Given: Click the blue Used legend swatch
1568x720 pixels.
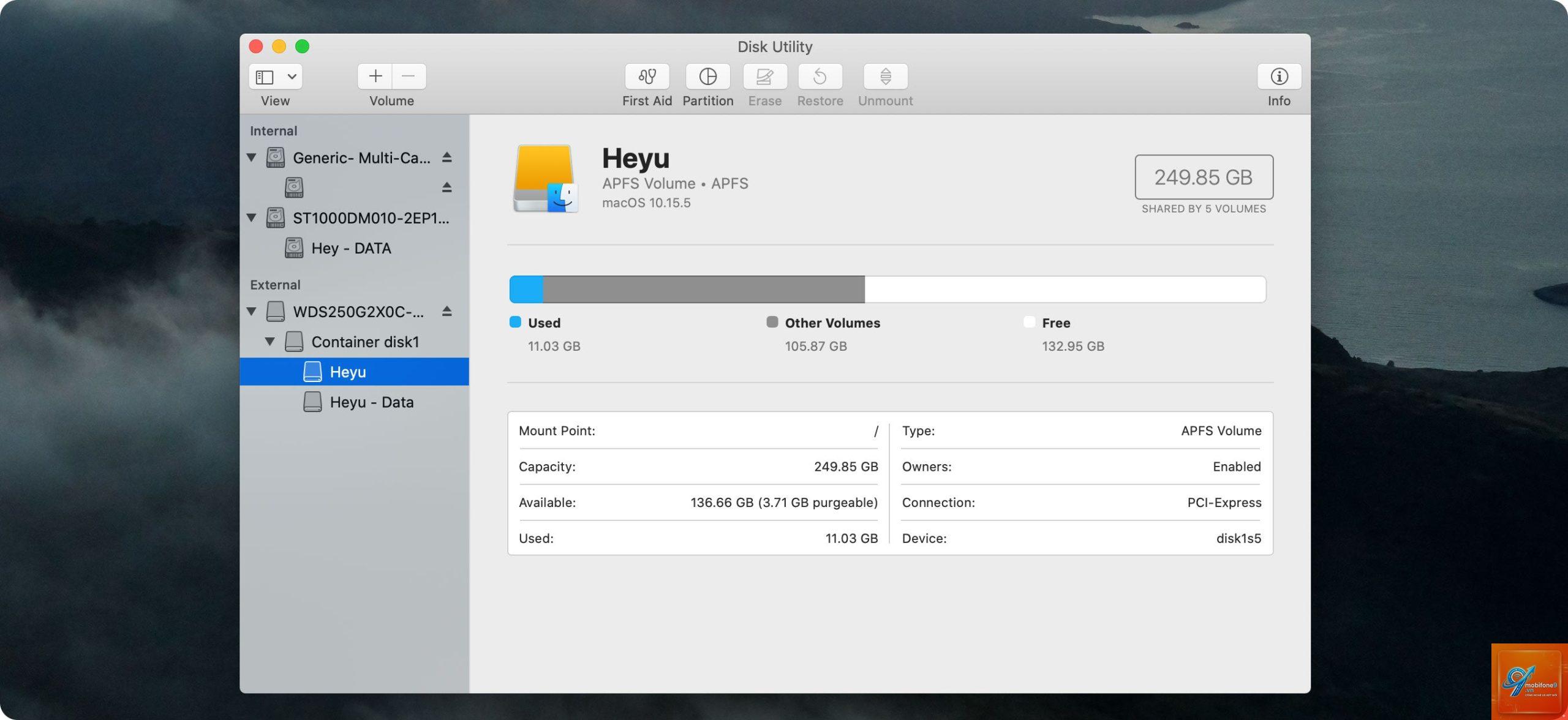Looking at the screenshot, I should (515, 322).
